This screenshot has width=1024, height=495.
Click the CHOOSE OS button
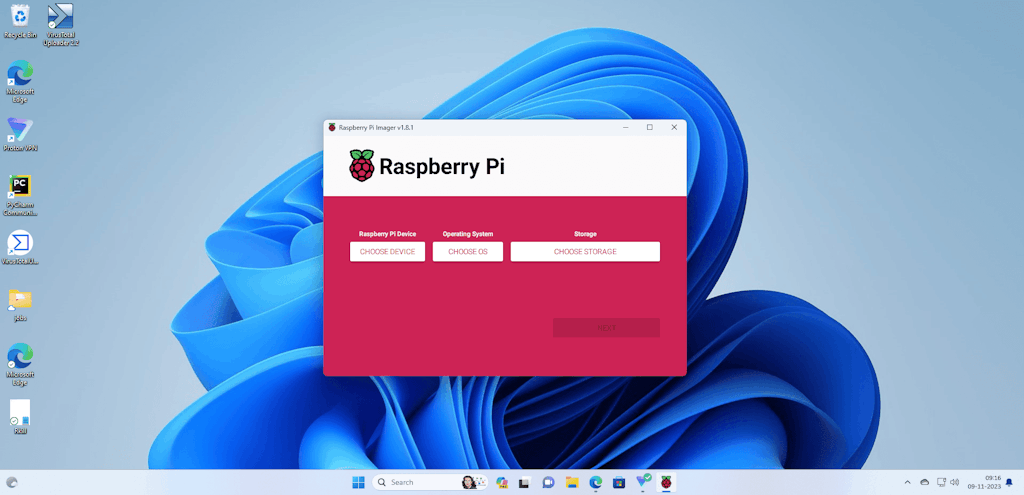point(468,251)
